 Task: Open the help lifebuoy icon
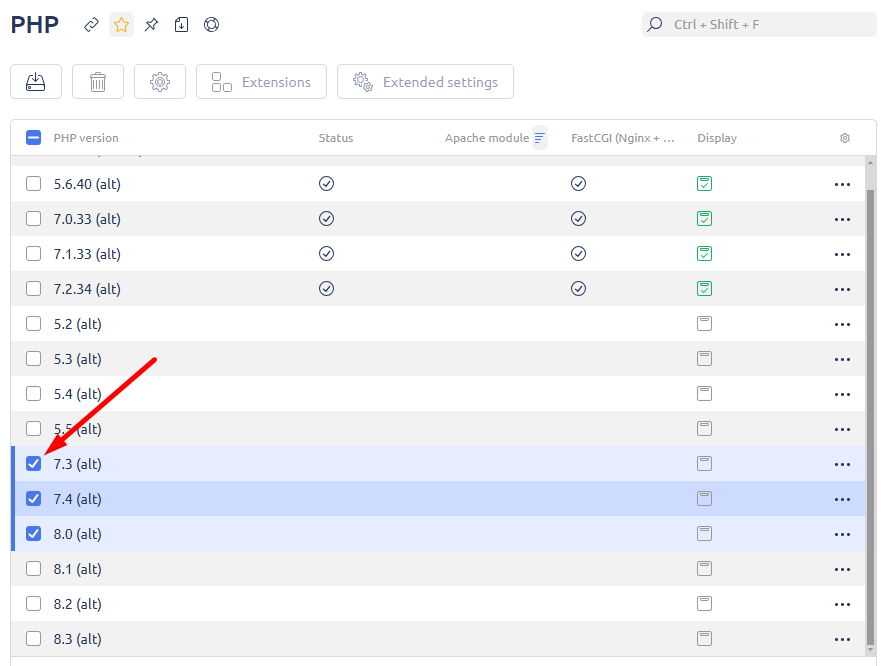[211, 25]
